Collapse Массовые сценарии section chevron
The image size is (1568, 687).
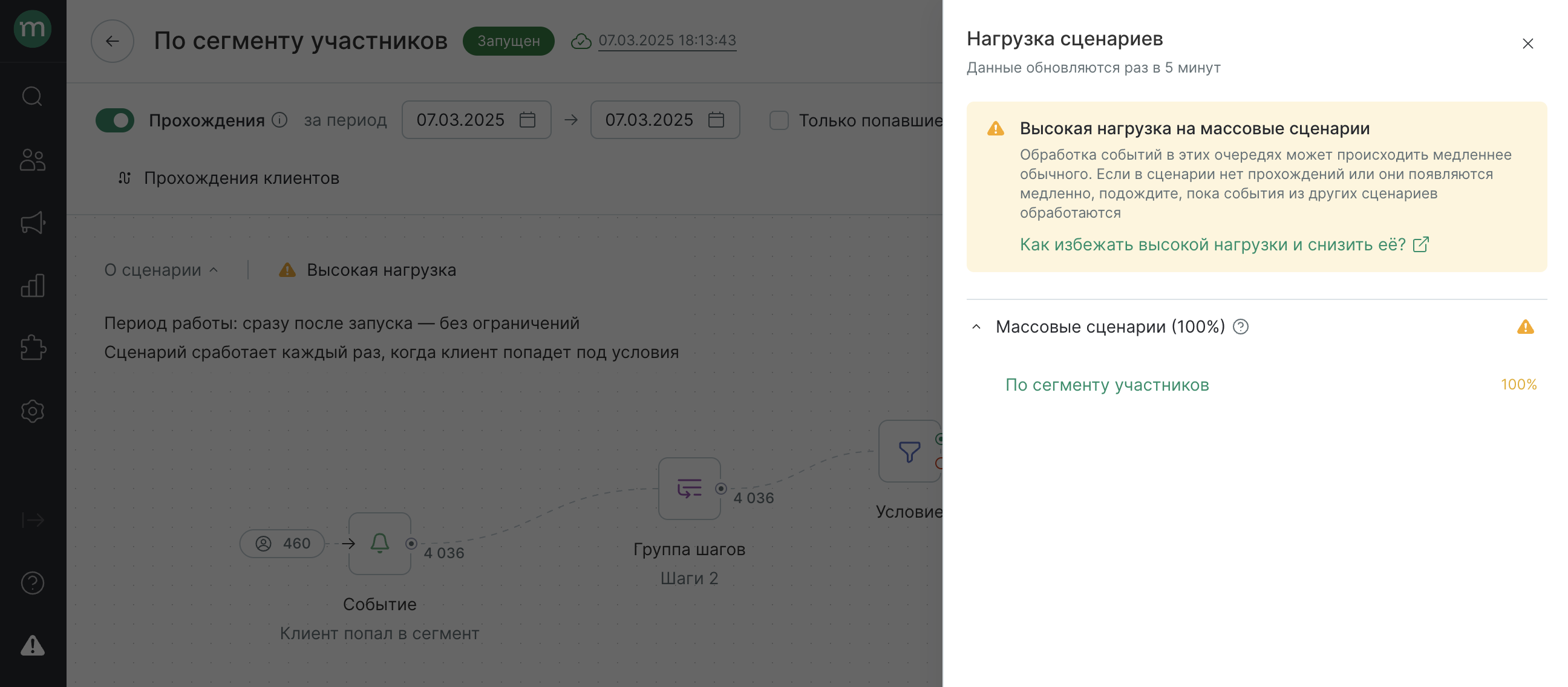[x=976, y=327]
